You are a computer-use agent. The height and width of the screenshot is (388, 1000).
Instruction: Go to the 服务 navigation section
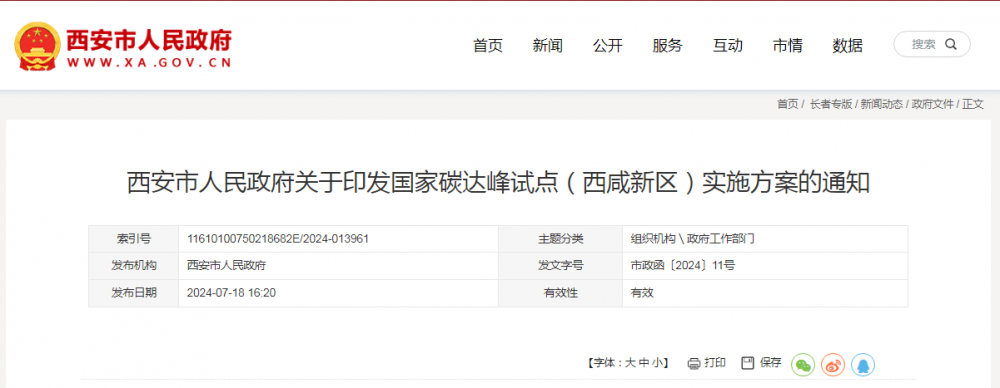(x=668, y=45)
